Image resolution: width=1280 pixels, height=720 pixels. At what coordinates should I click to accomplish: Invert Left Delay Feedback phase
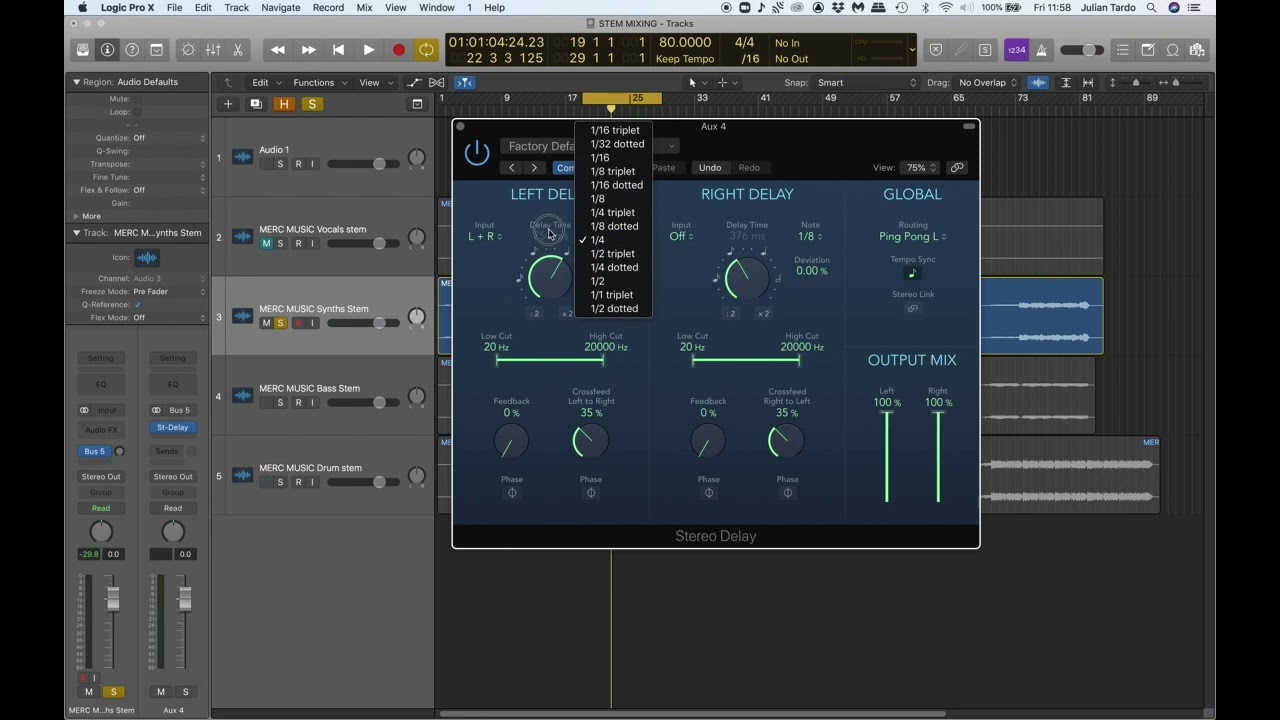point(512,493)
